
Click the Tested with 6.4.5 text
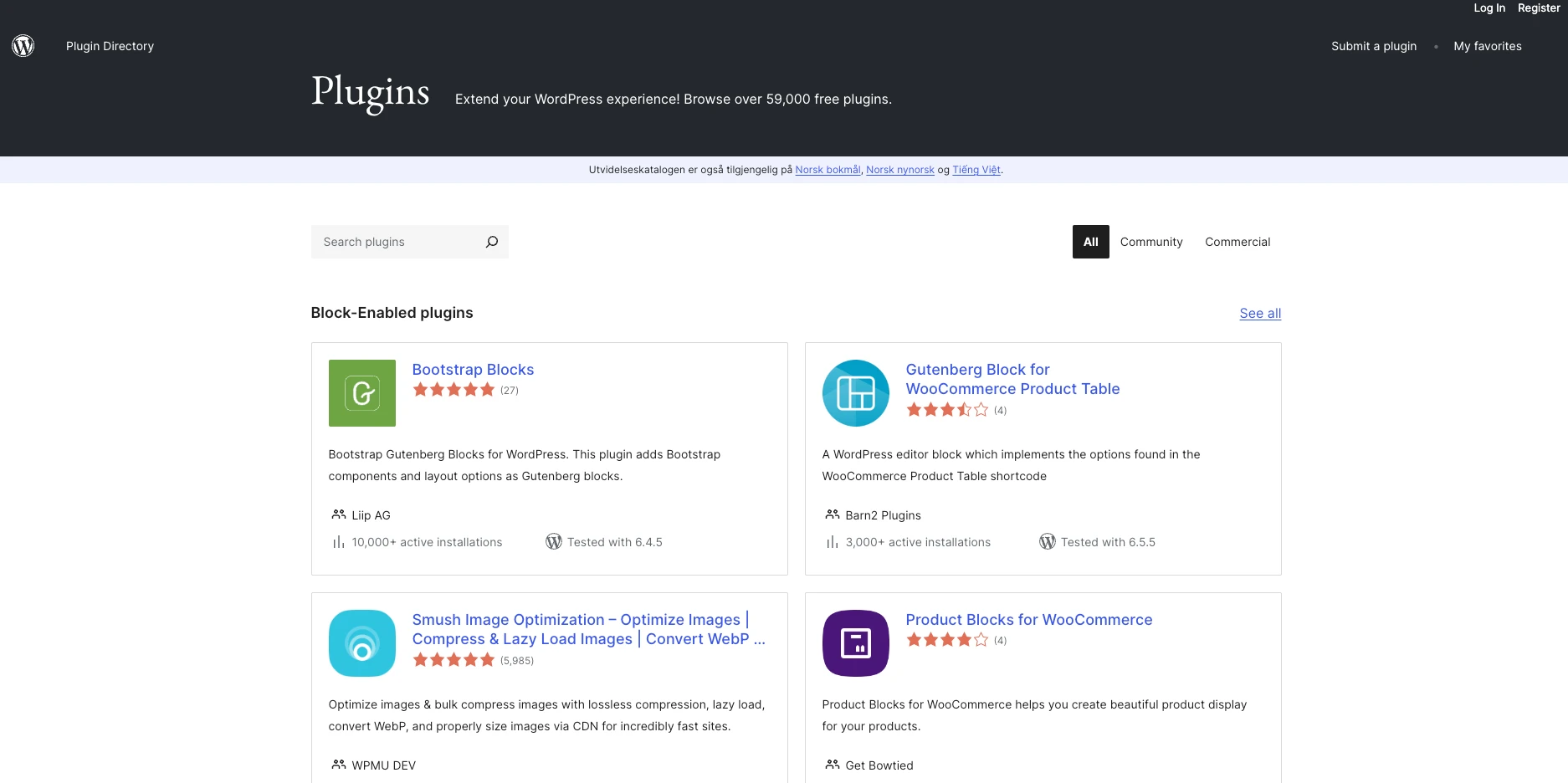(615, 542)
